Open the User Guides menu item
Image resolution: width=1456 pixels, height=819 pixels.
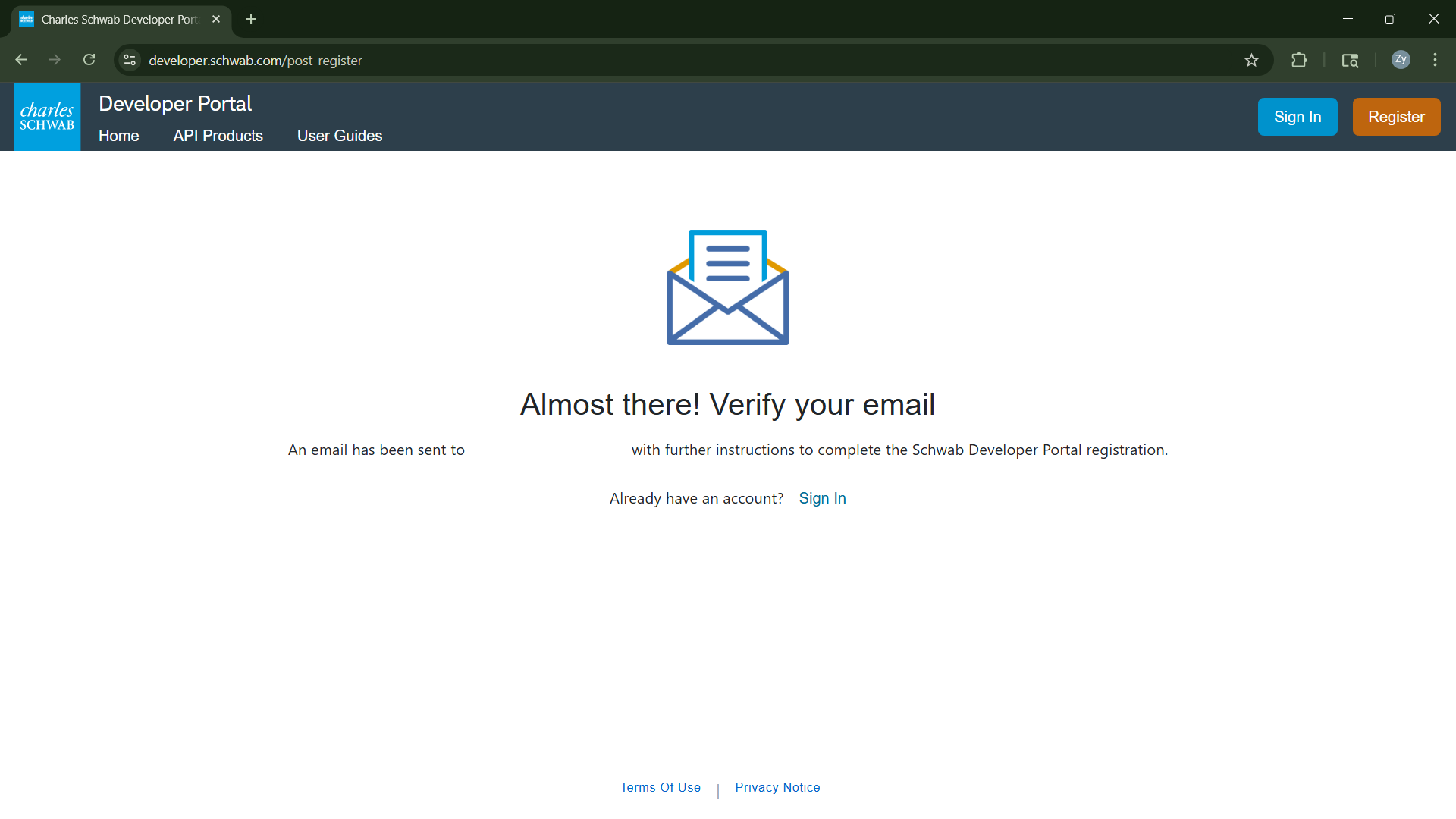pos(339,136)
